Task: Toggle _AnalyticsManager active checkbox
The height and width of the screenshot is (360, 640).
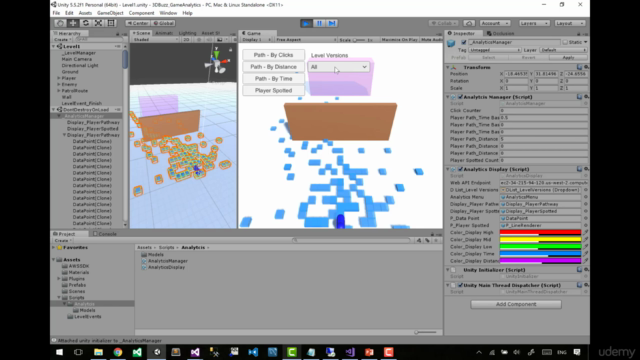Action: [464, 42]
